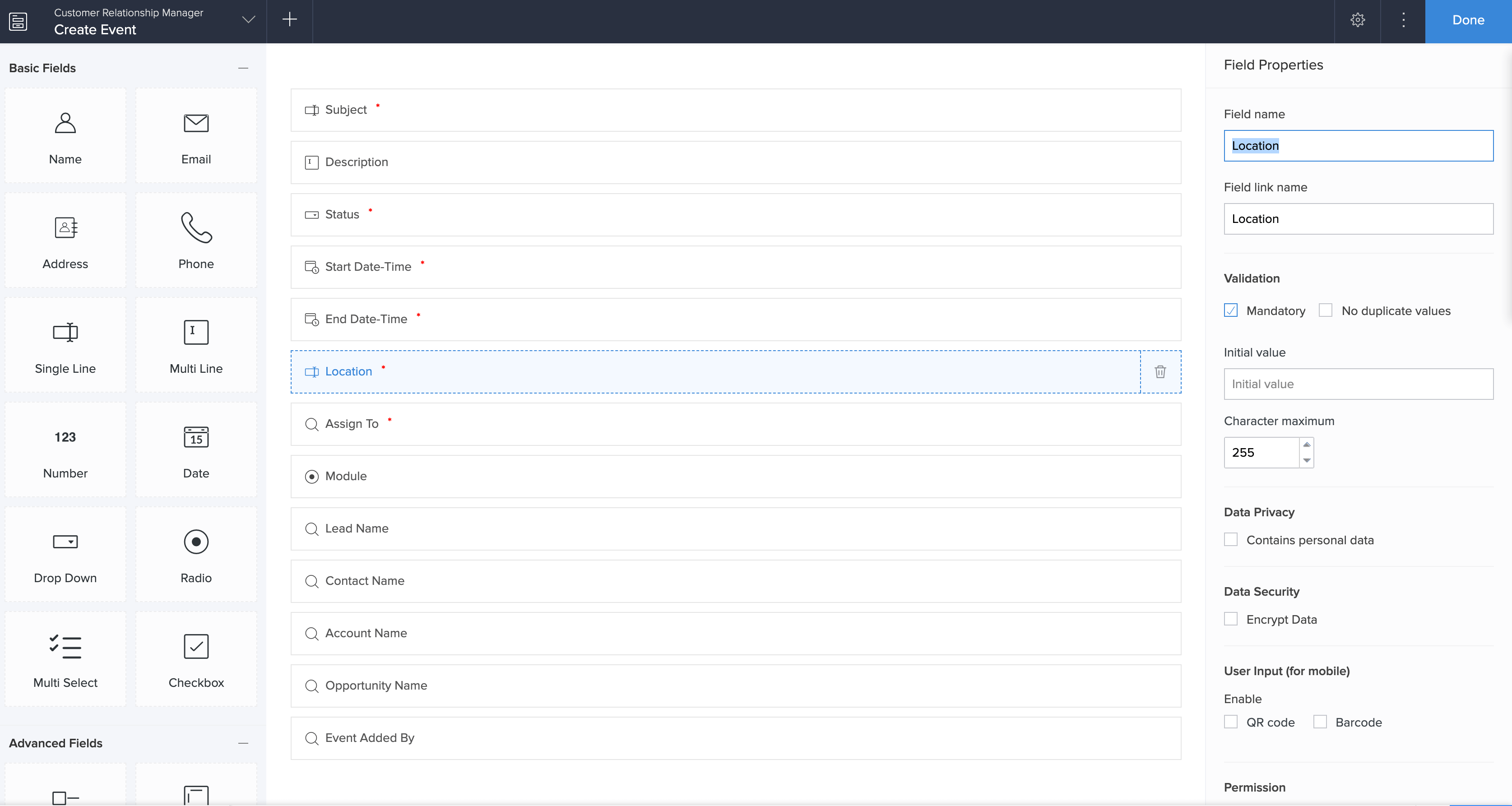Open the Create Event form dropdown
The height and width of the screenshot is (806, 1512).
(x=248, y=20)
